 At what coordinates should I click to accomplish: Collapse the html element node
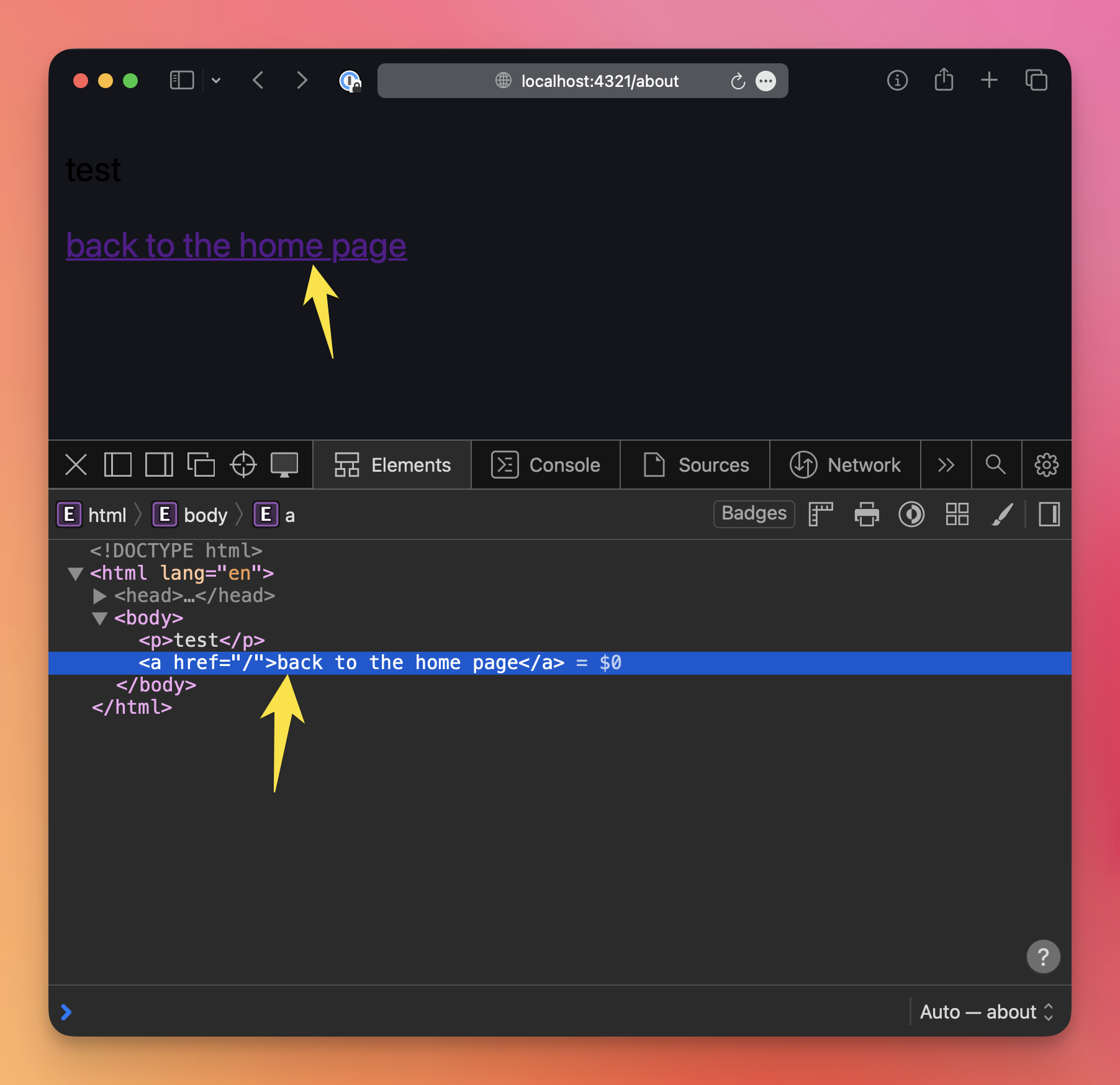coord(75,574)
